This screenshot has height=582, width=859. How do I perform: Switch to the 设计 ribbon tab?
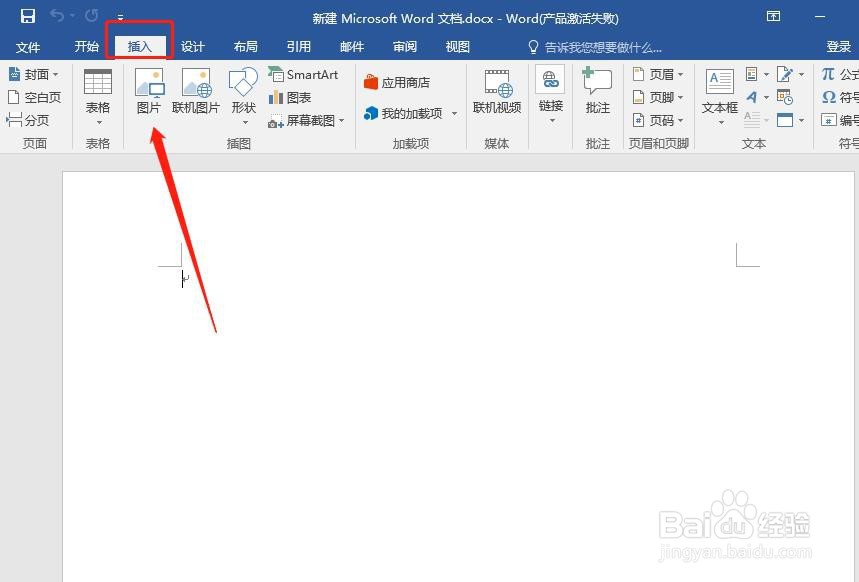coord(192,46)
